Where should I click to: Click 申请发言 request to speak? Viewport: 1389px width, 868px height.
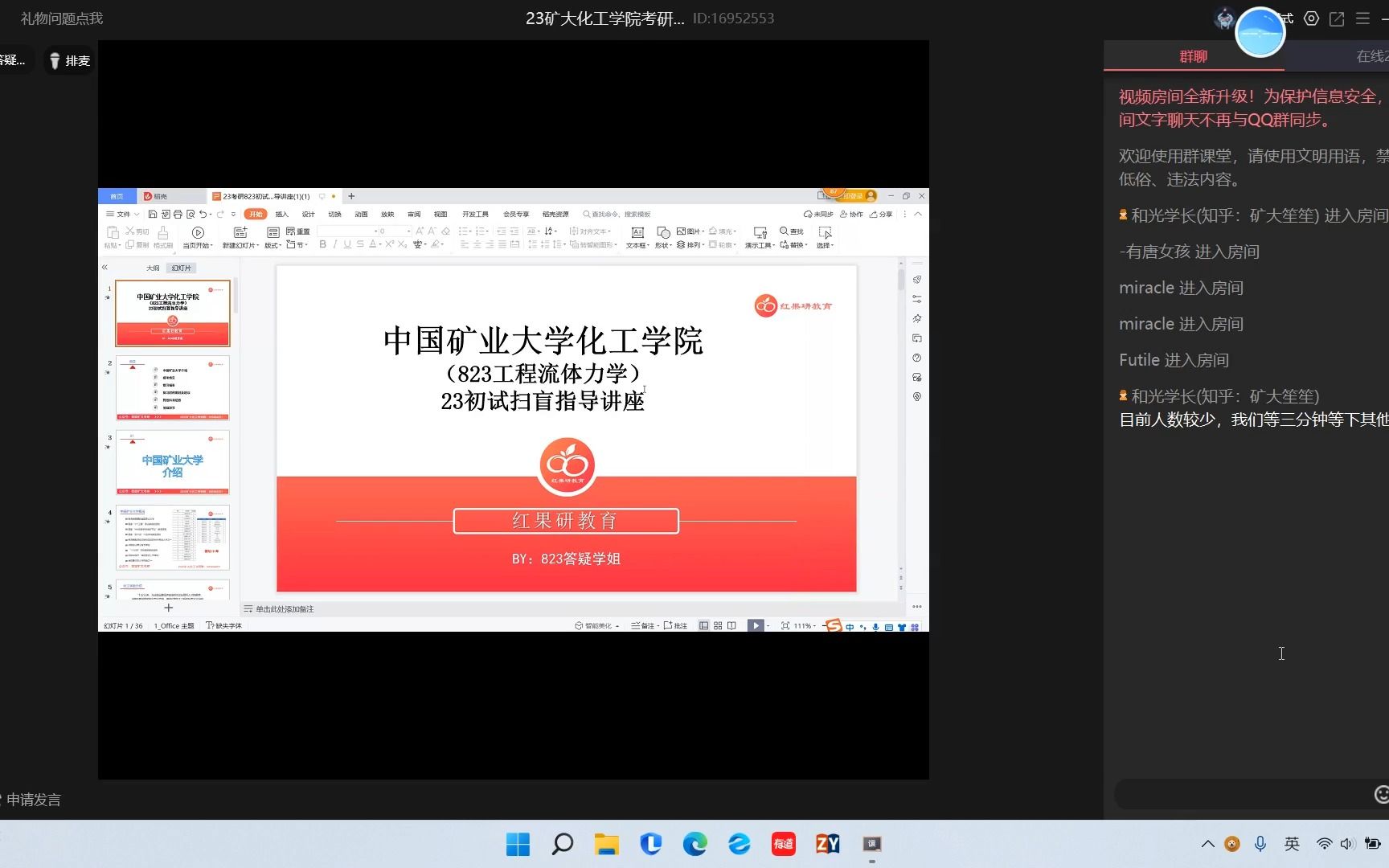33,800
